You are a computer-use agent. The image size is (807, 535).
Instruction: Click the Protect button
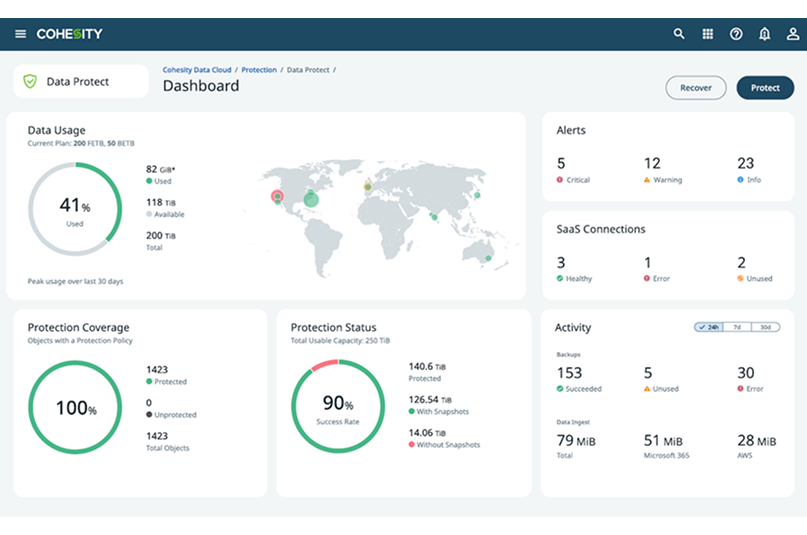coord(765,88)
